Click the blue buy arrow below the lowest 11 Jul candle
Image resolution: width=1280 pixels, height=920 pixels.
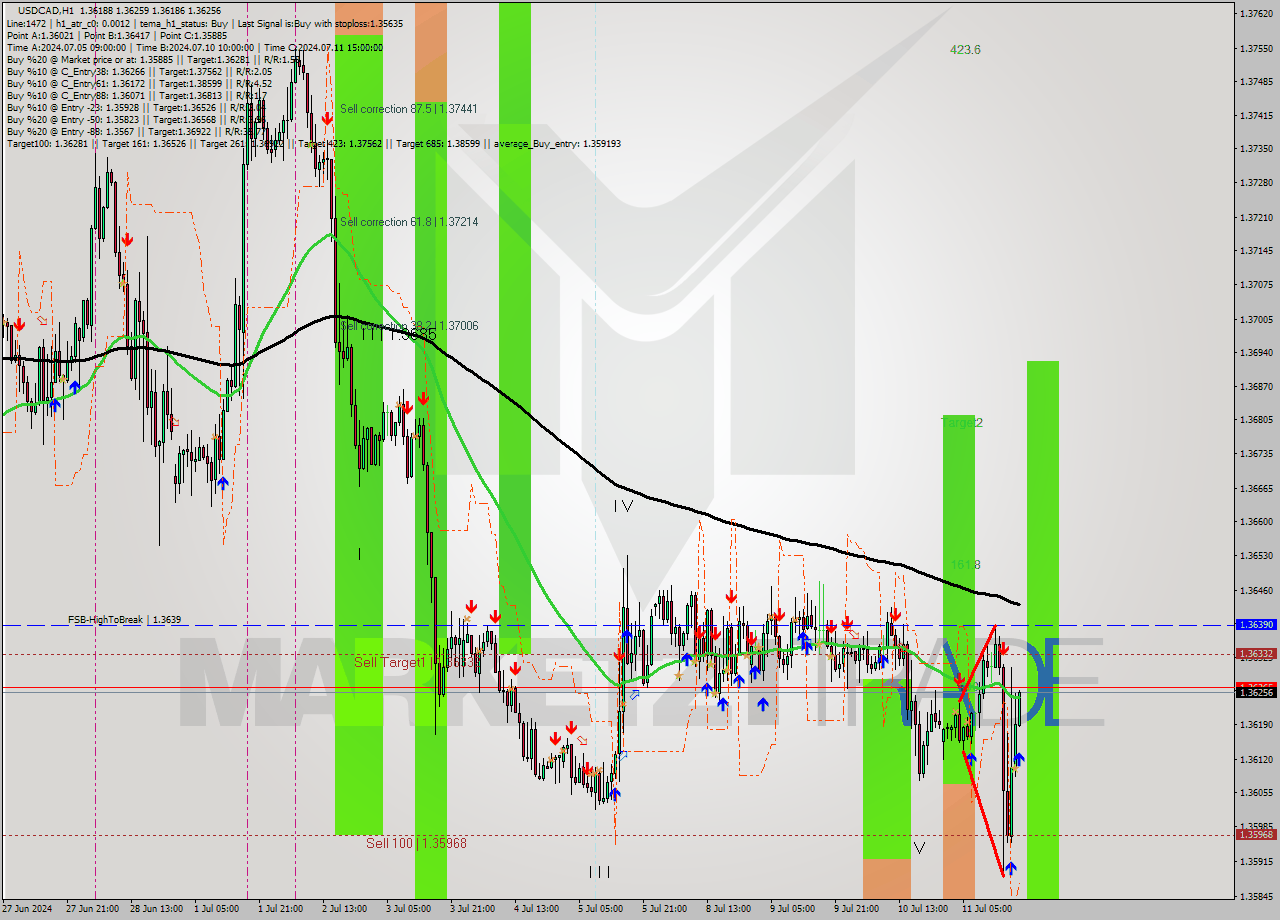point(1010,868)
